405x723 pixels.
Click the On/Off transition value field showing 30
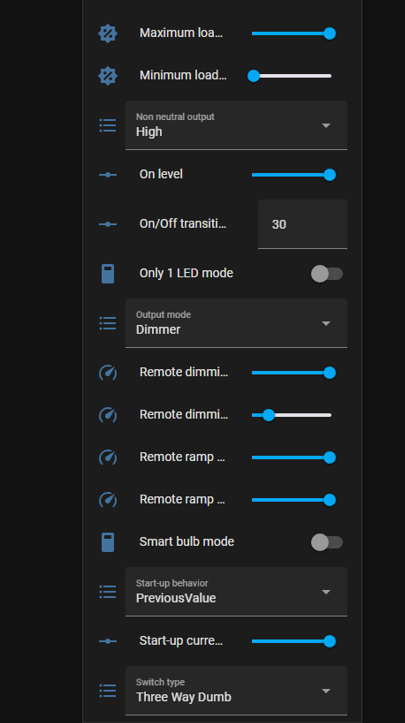(x=303, y=224)
